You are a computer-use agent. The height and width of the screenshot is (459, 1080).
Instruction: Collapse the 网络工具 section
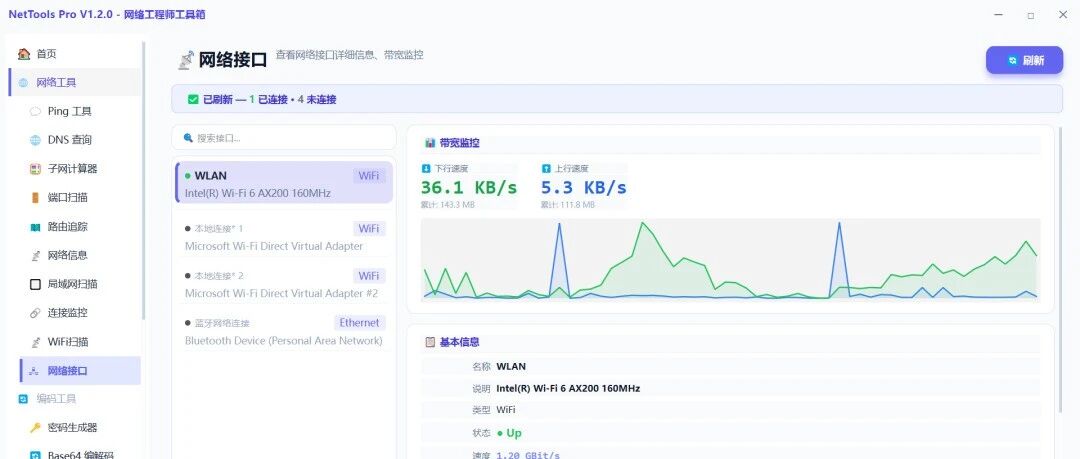click(74, 83)
